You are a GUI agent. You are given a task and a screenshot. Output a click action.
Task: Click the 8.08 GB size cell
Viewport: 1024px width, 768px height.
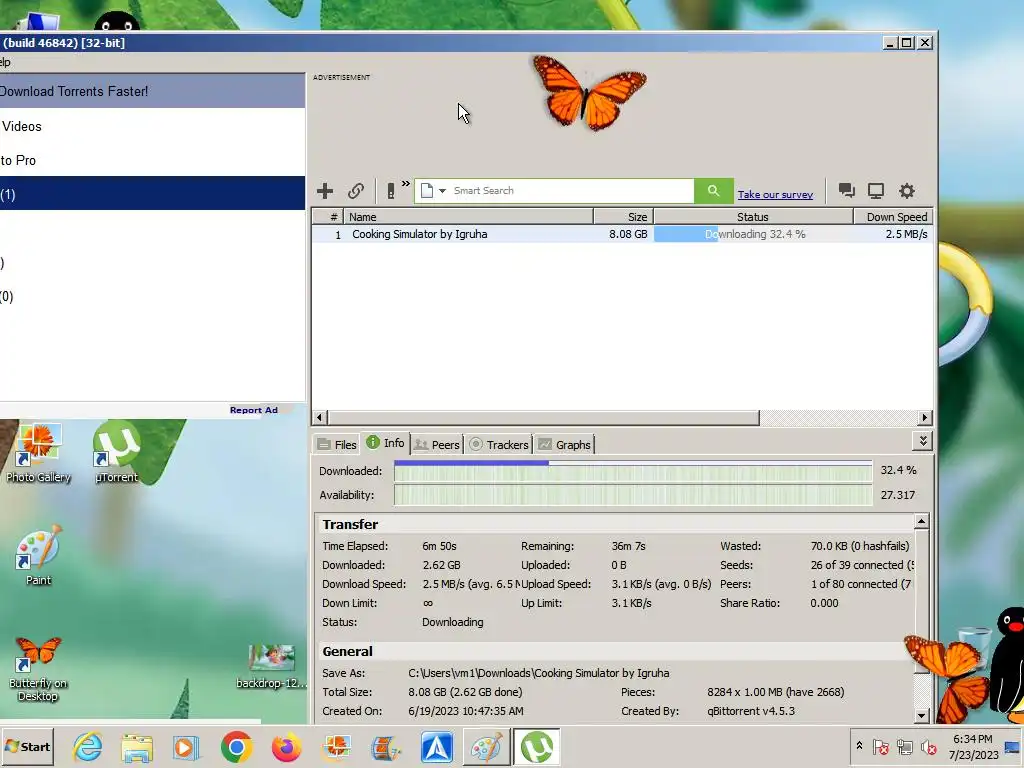click(628, 234)
